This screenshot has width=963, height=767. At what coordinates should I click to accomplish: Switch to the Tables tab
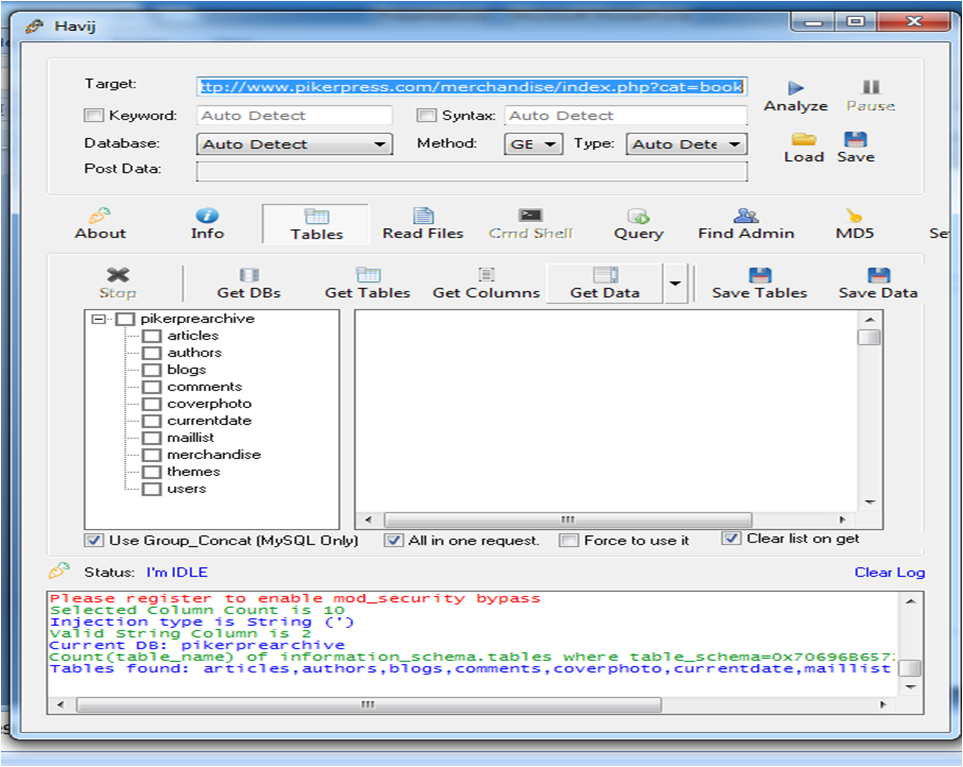click(316, 225)
